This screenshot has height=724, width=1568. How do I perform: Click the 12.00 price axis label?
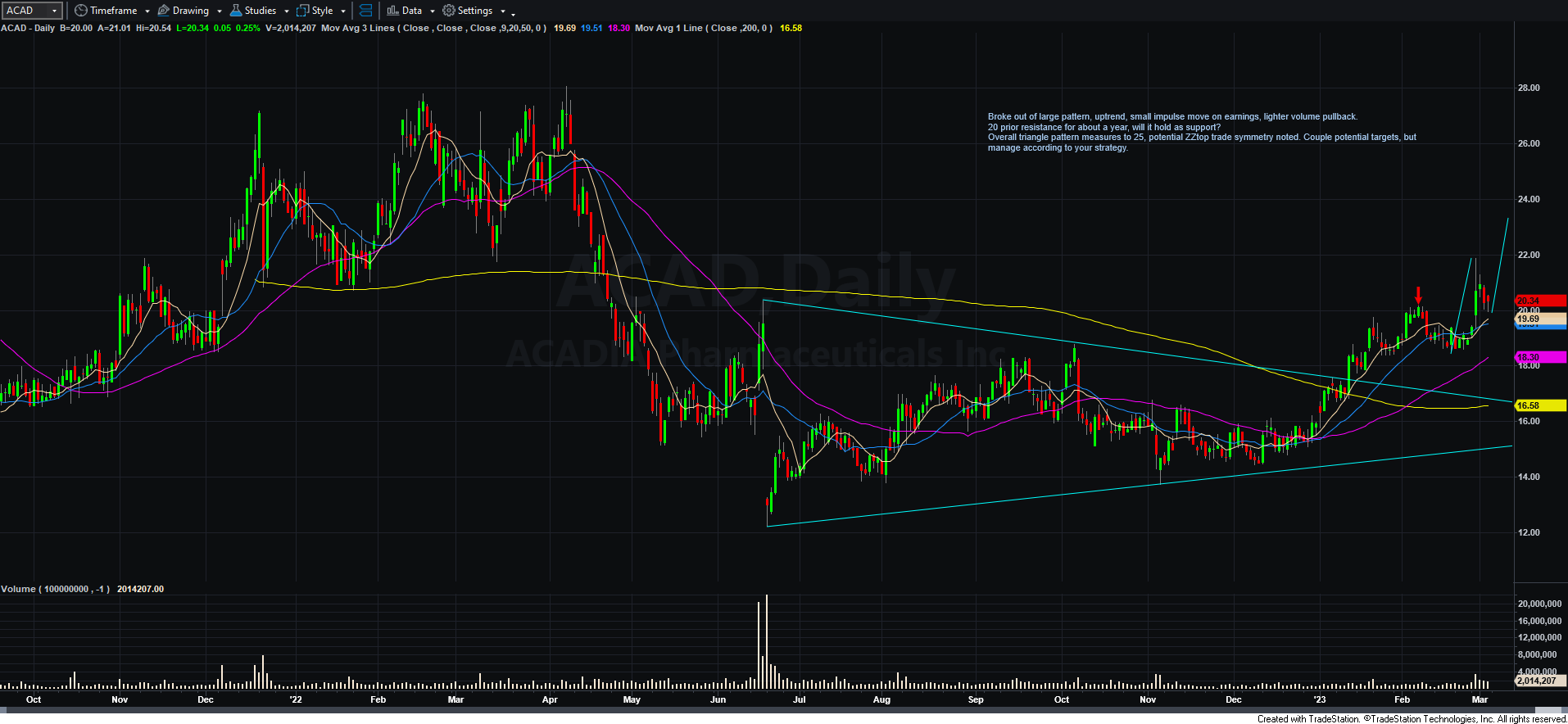pos(1529,532)
